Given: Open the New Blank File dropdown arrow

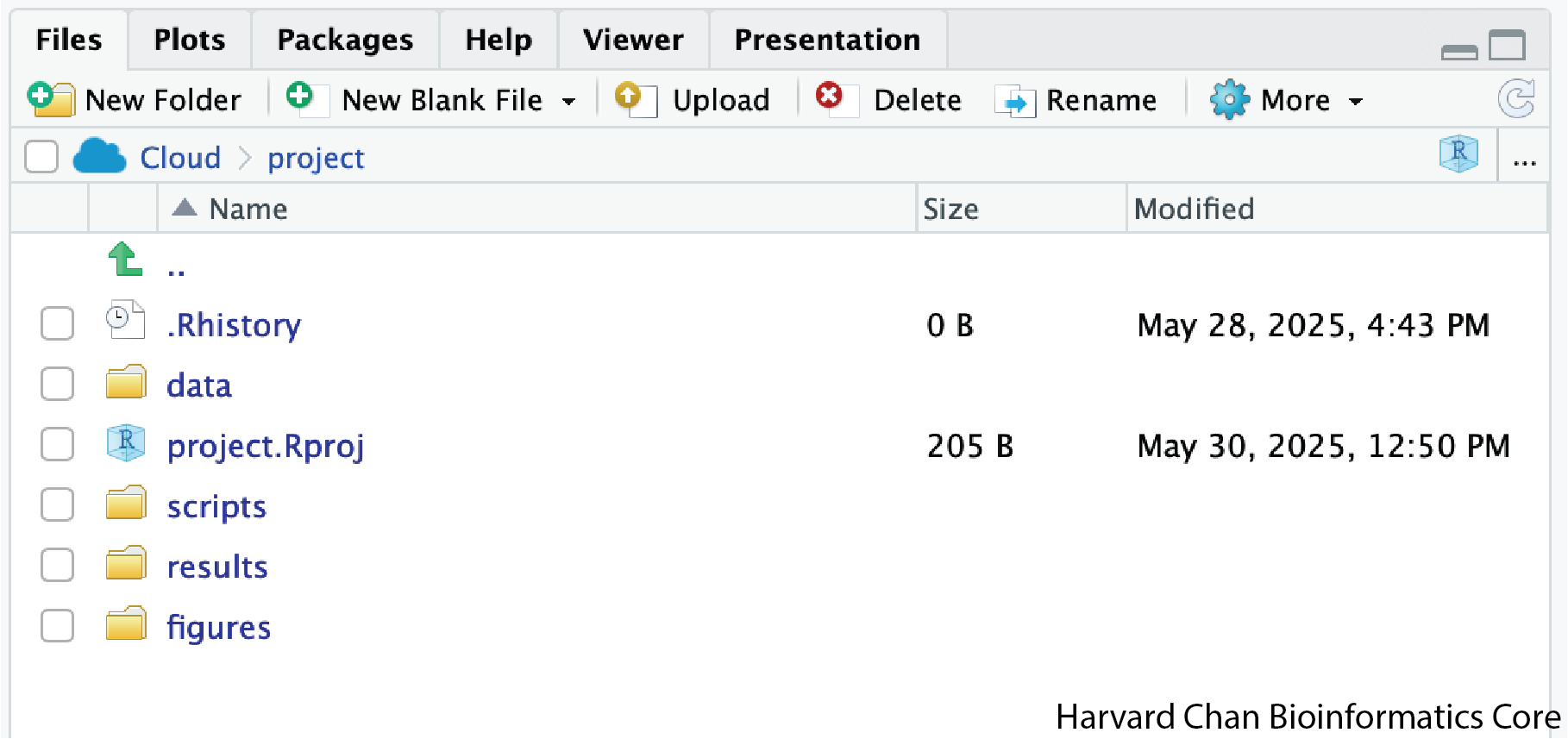Looking at the screenshot, I should click(569, 101).
